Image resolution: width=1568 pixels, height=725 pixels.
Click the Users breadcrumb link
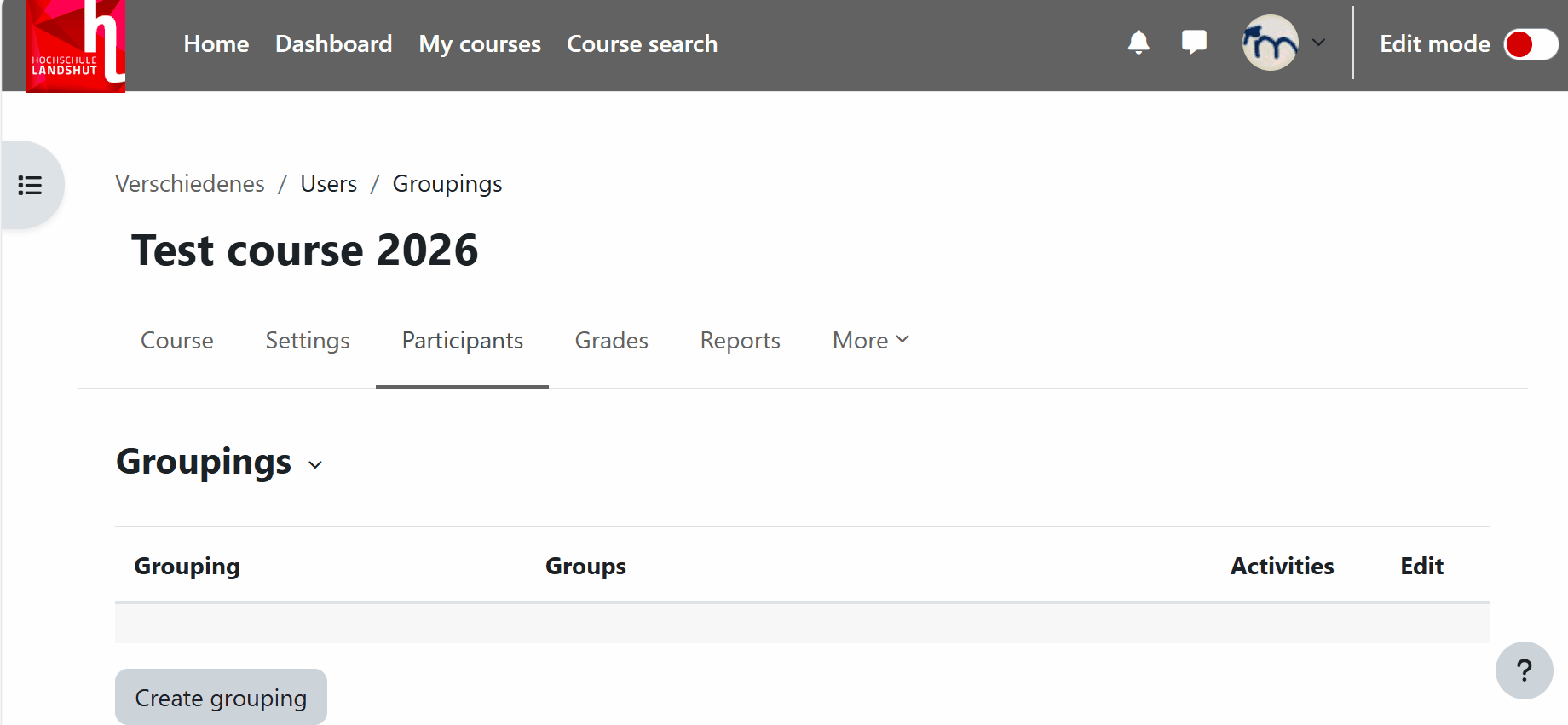[328, 184]
